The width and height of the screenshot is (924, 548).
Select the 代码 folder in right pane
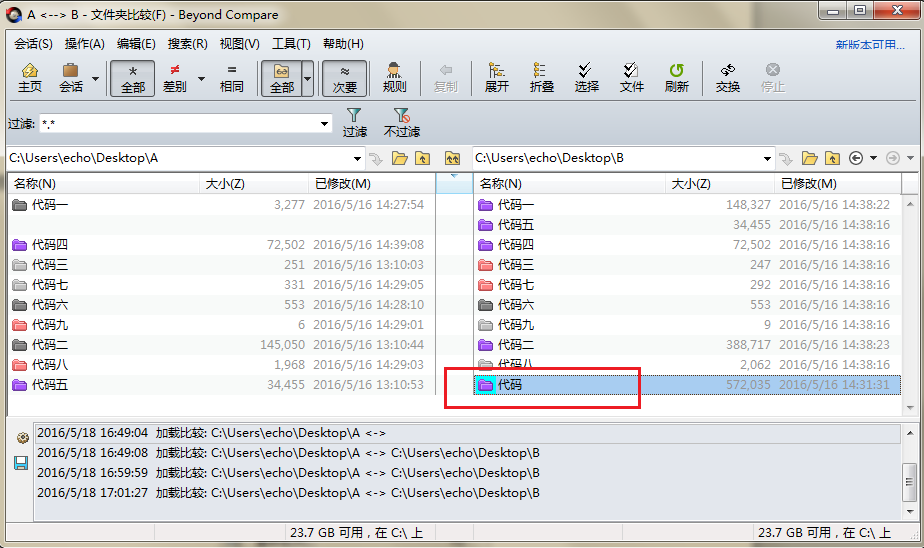[688, 385]
